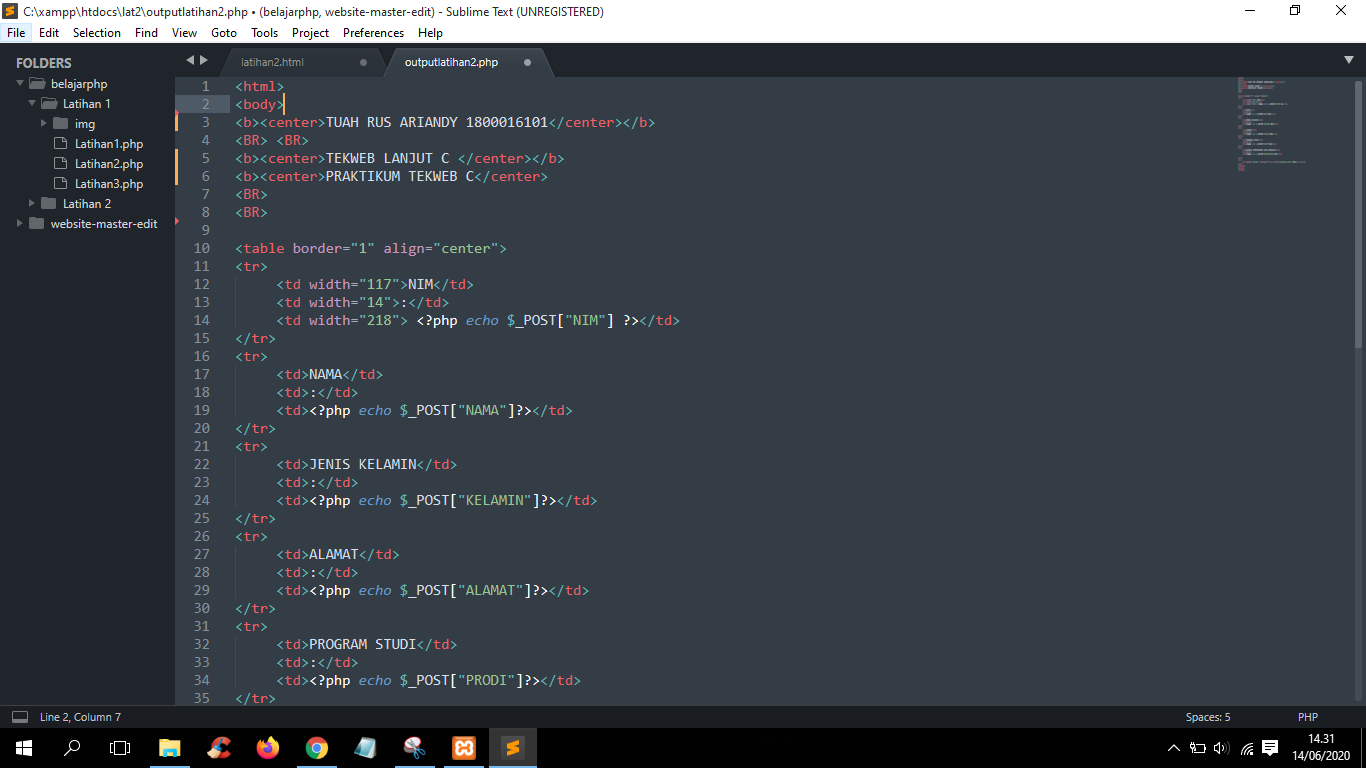Toggle the sidebar panel switcher icon
This screenshot has width=1366, height=768.
point(20,717)
